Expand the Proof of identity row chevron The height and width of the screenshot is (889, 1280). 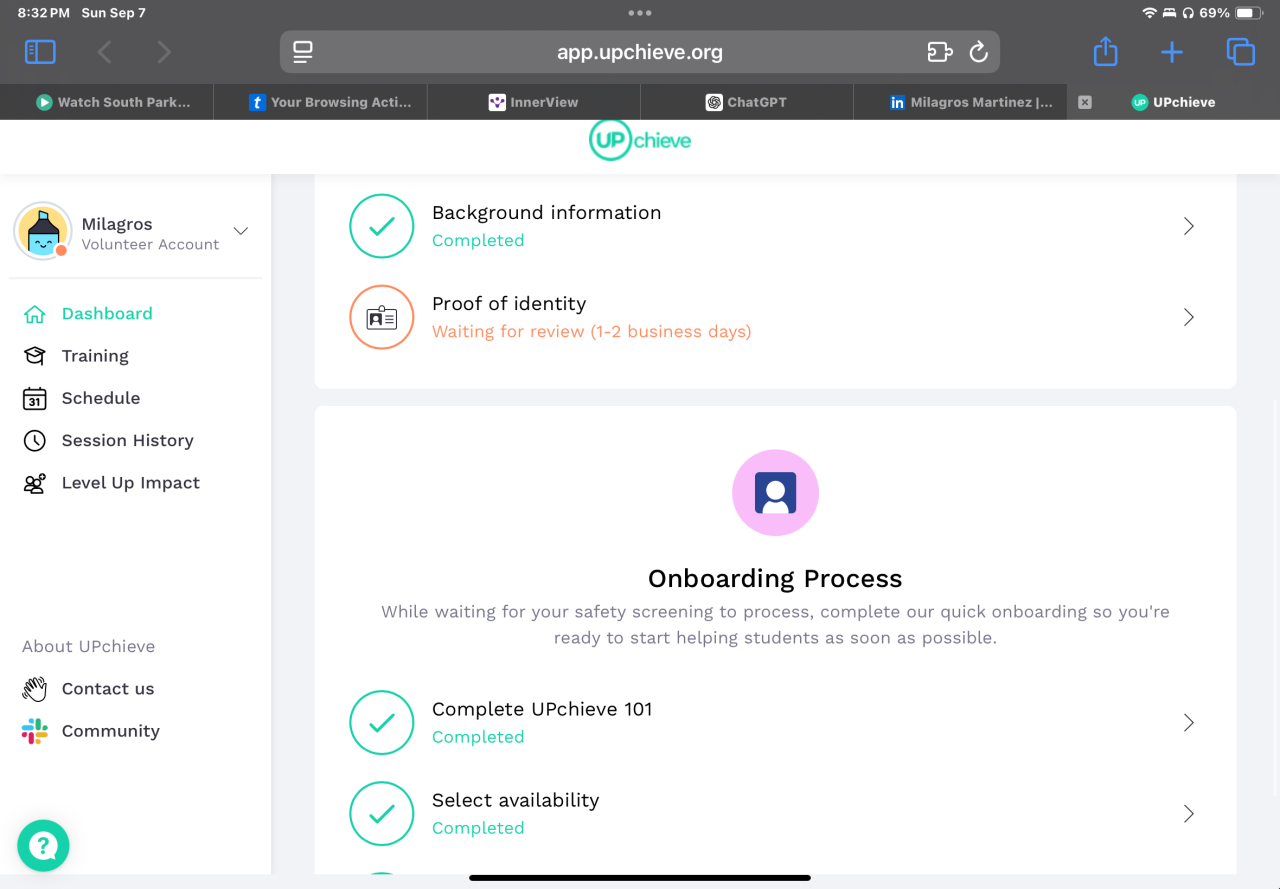(1189, 317)
